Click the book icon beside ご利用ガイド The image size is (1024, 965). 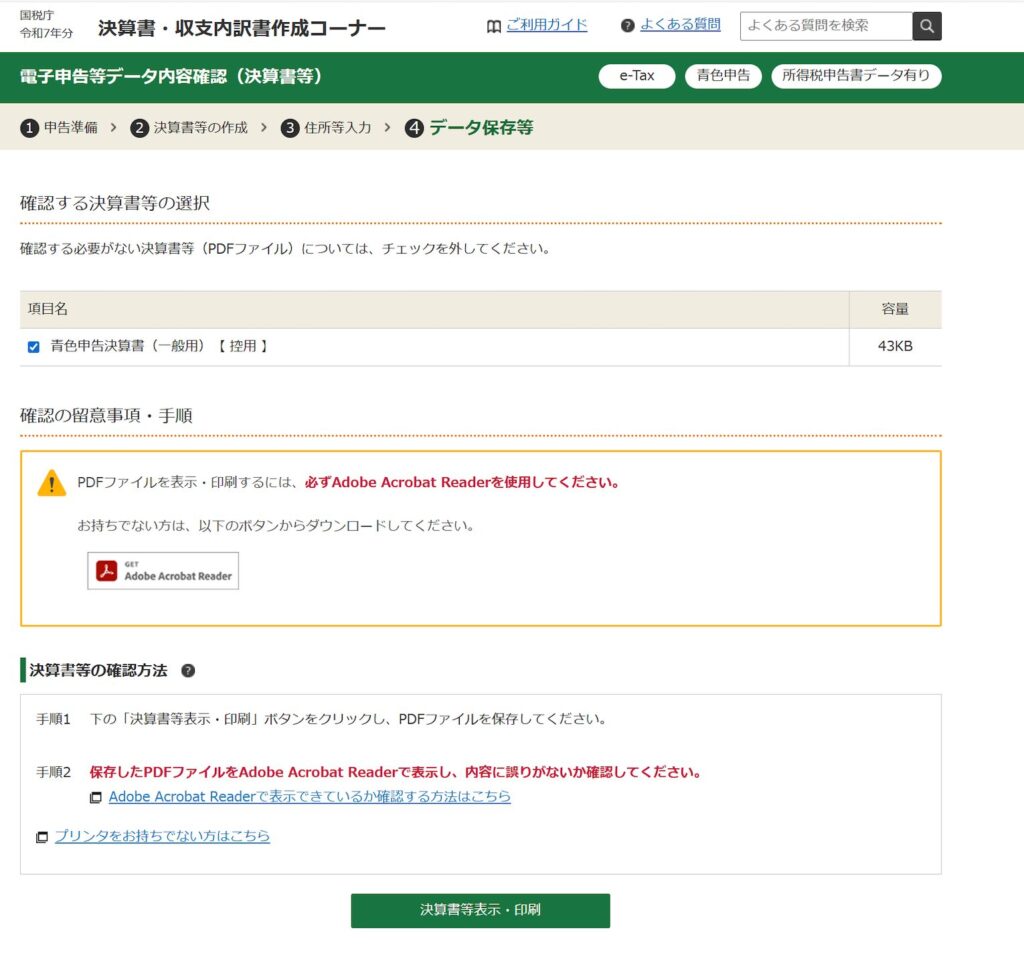click(x=493, y=26)
